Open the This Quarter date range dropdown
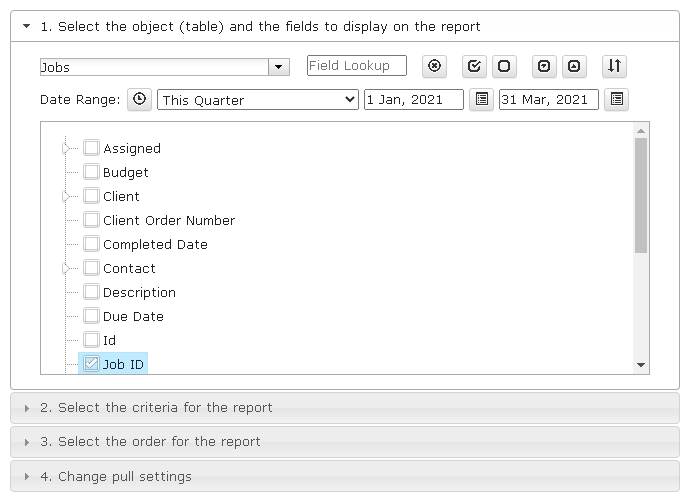This screenshot has width=691, height=503. pos(258,100)
